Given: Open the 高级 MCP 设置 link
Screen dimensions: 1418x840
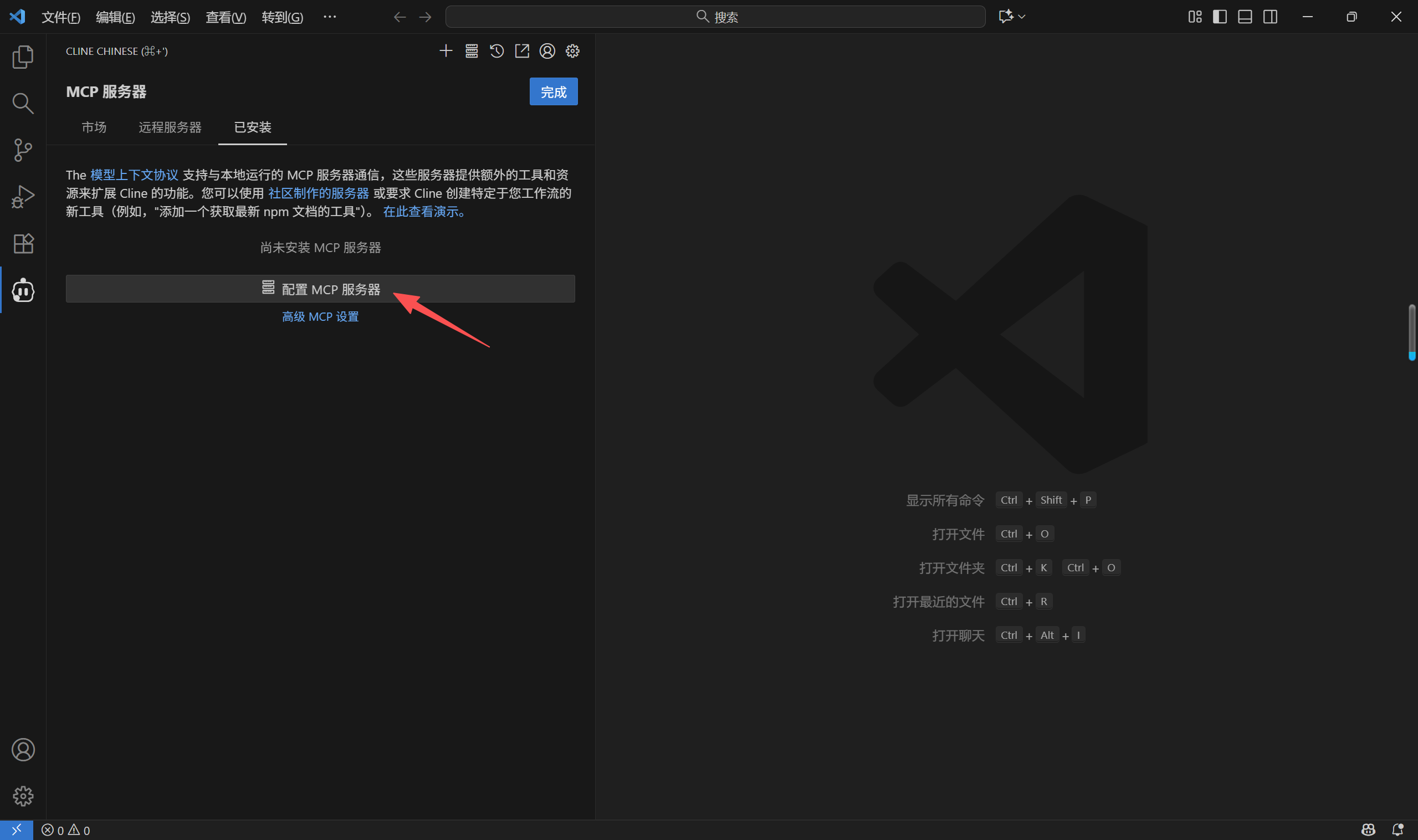Looking at the screenshot, I should pyautogui.click(x=320, y=316).
